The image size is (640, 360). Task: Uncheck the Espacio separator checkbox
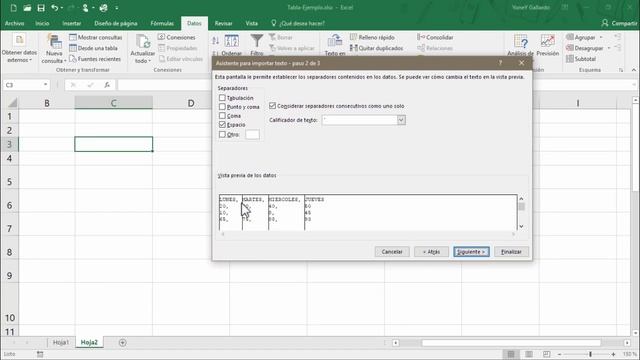[222, 124]
